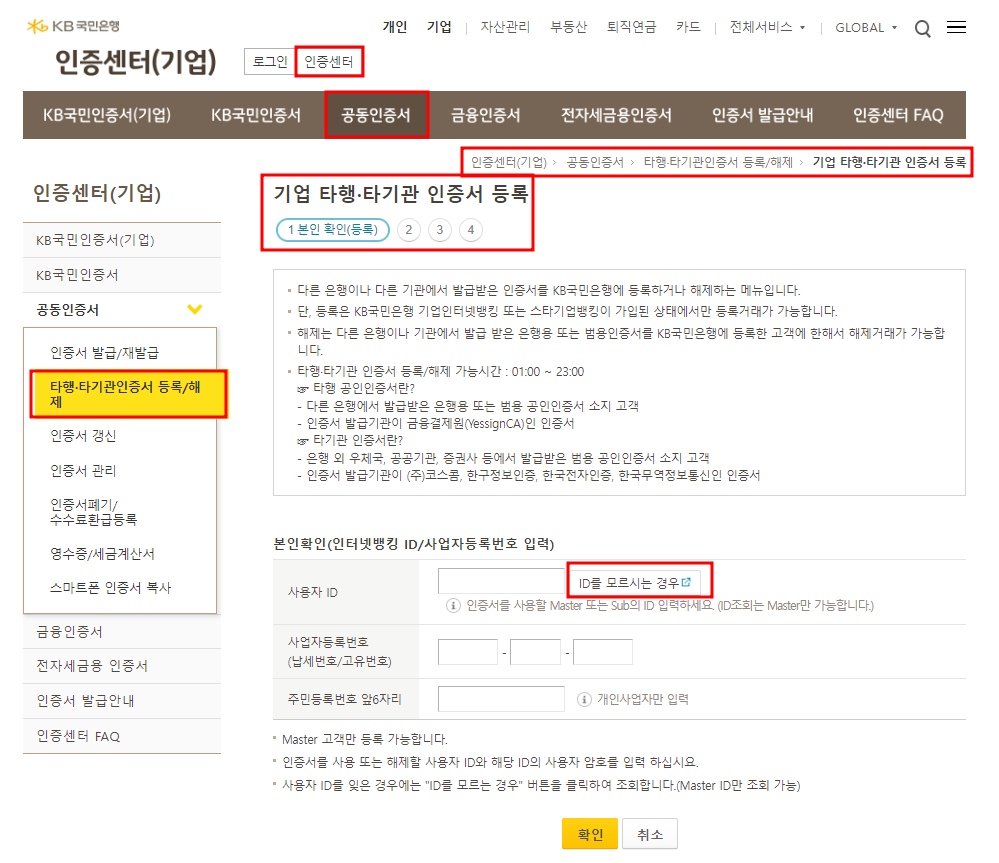Viewport: 999px width, 863px height.
Task: Focus third 사업자등록번호 input box
Action: (603, 652)
